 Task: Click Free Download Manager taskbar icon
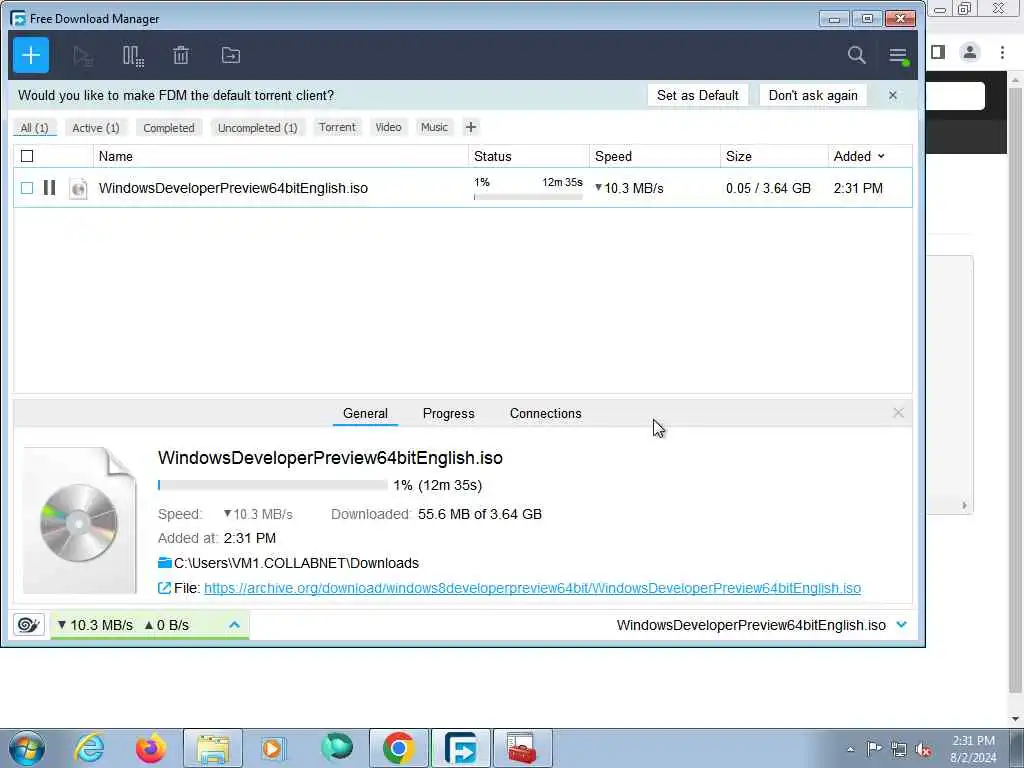click(x=460, y=748)
